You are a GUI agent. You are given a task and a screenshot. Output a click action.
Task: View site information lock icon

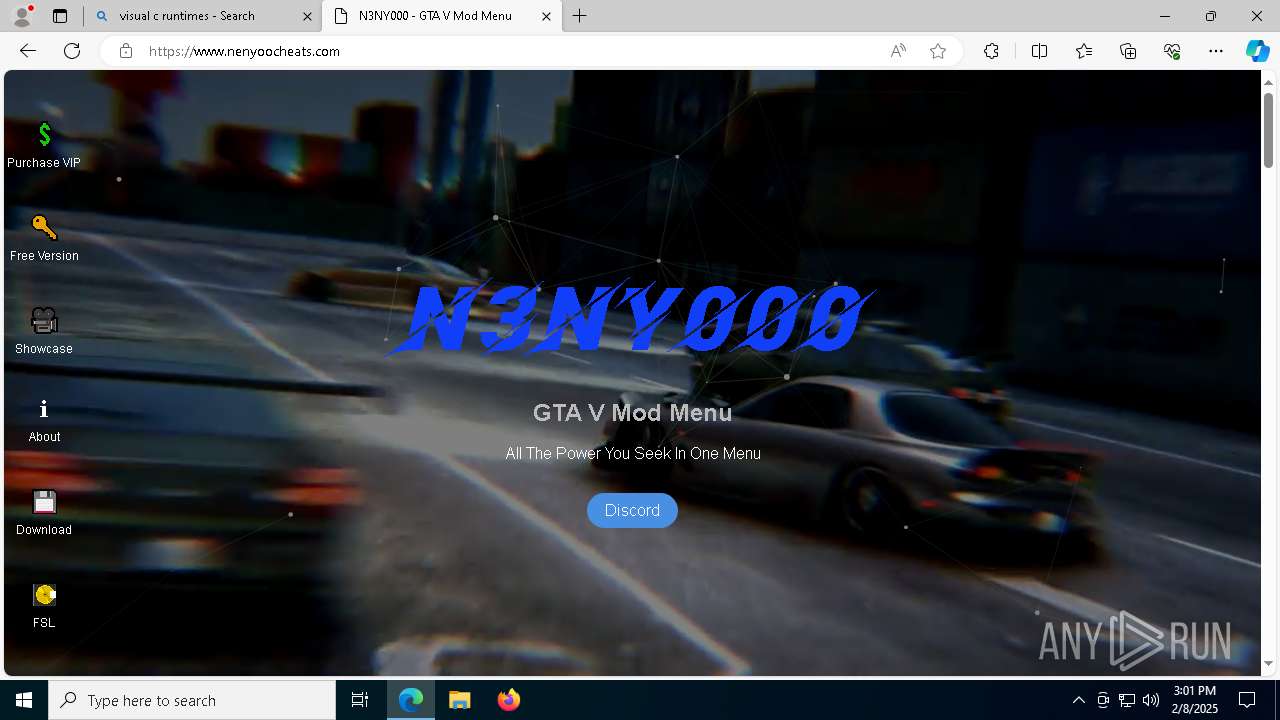126,51
